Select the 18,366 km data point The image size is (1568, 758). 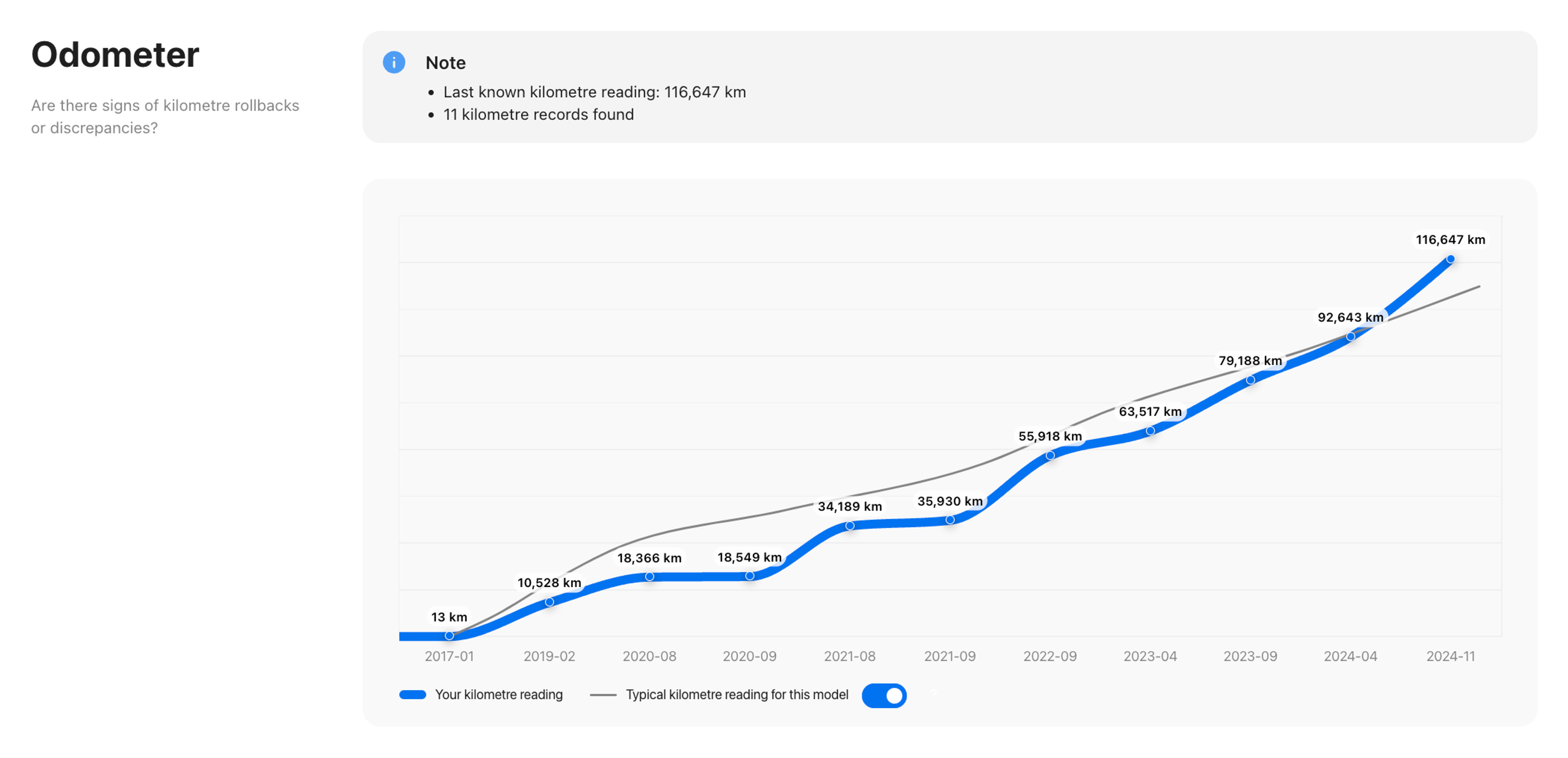[x=650, y=577]
